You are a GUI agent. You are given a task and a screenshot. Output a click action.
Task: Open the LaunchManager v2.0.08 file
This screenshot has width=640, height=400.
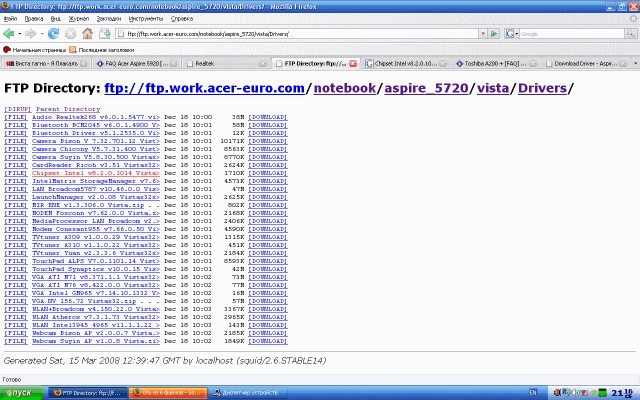coord(96,197)
